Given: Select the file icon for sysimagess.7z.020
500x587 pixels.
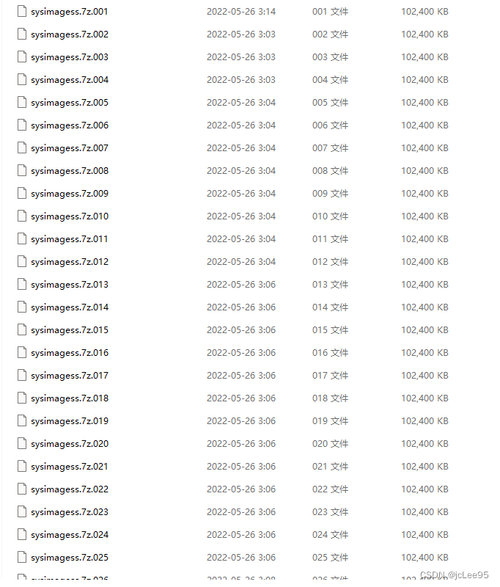Looking at the screenshot, I should pyautogui.click(x=22, y=444).
